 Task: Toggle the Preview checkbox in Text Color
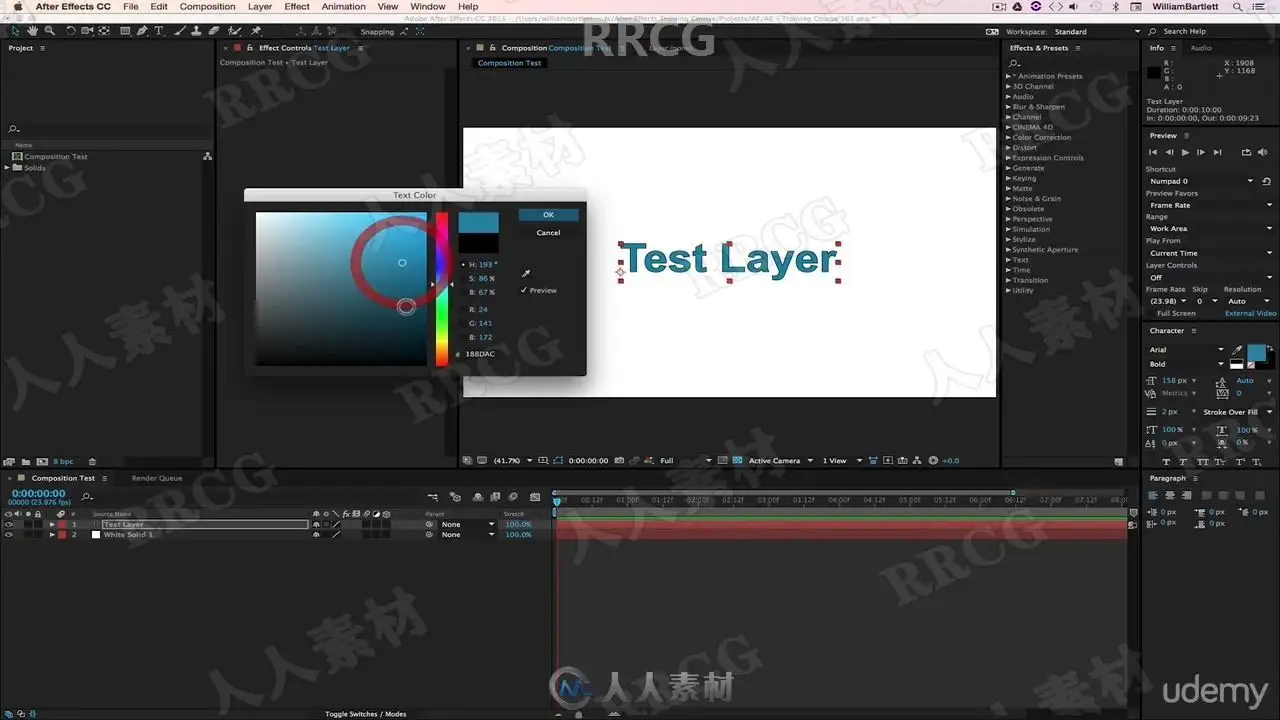(524, 290)
